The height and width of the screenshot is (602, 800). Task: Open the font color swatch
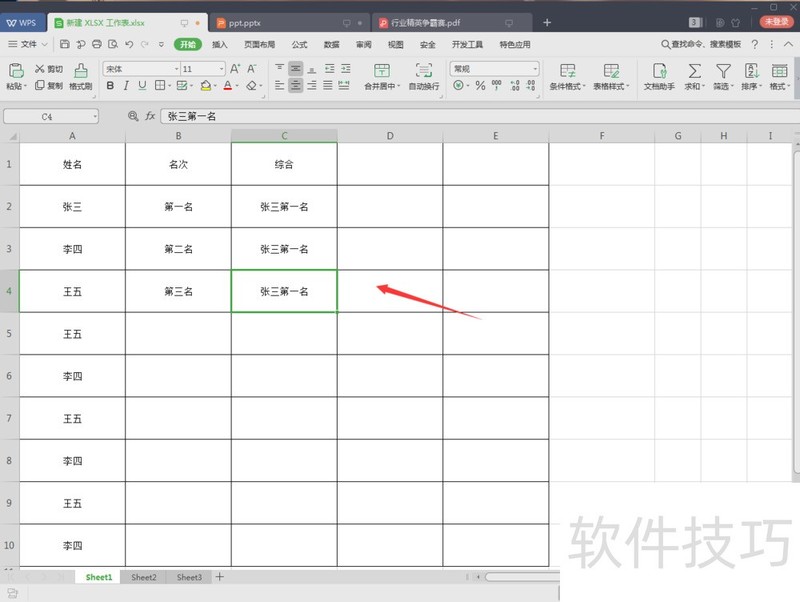pos(227,87)
